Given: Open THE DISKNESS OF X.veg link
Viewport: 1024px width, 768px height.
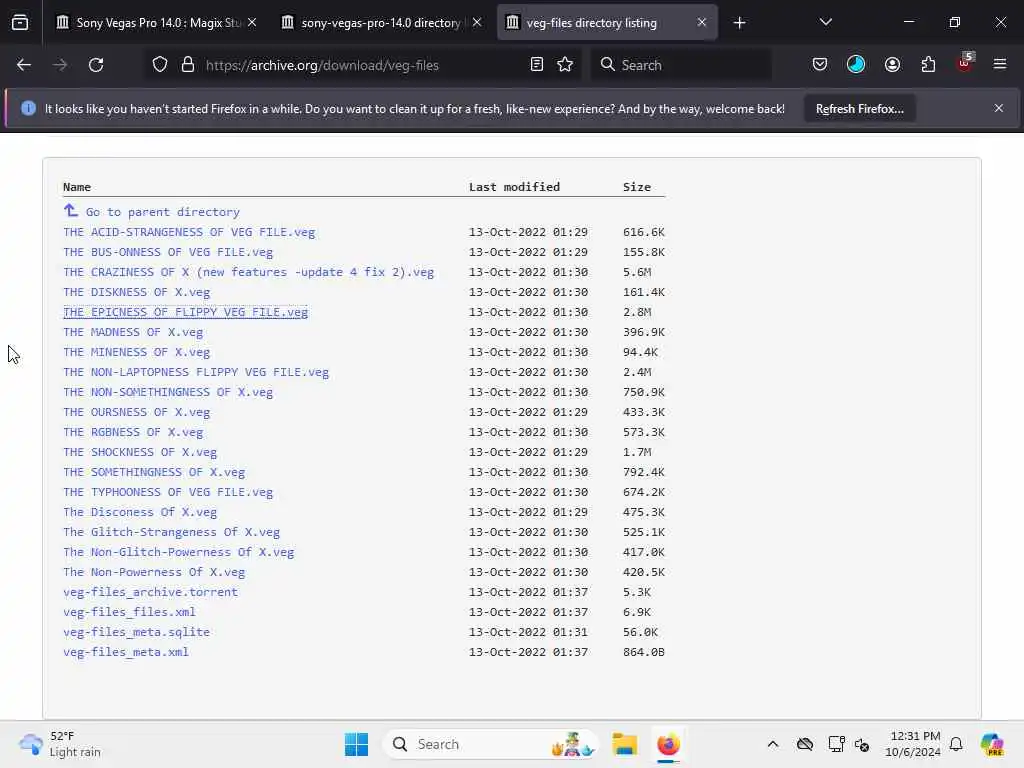Looking at the screenshot, I should tap(136, 292).
